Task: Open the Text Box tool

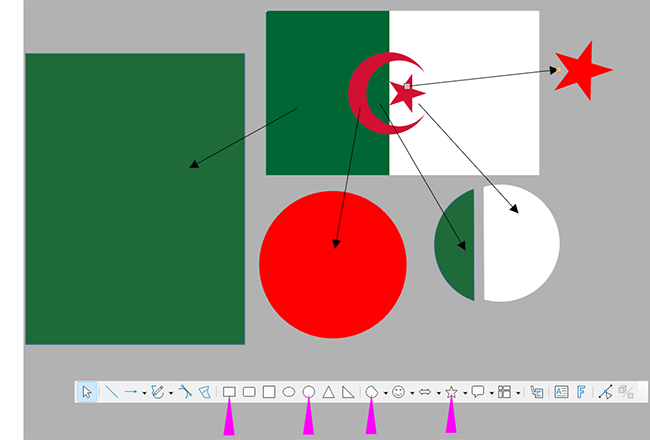Action: [560, 392]
